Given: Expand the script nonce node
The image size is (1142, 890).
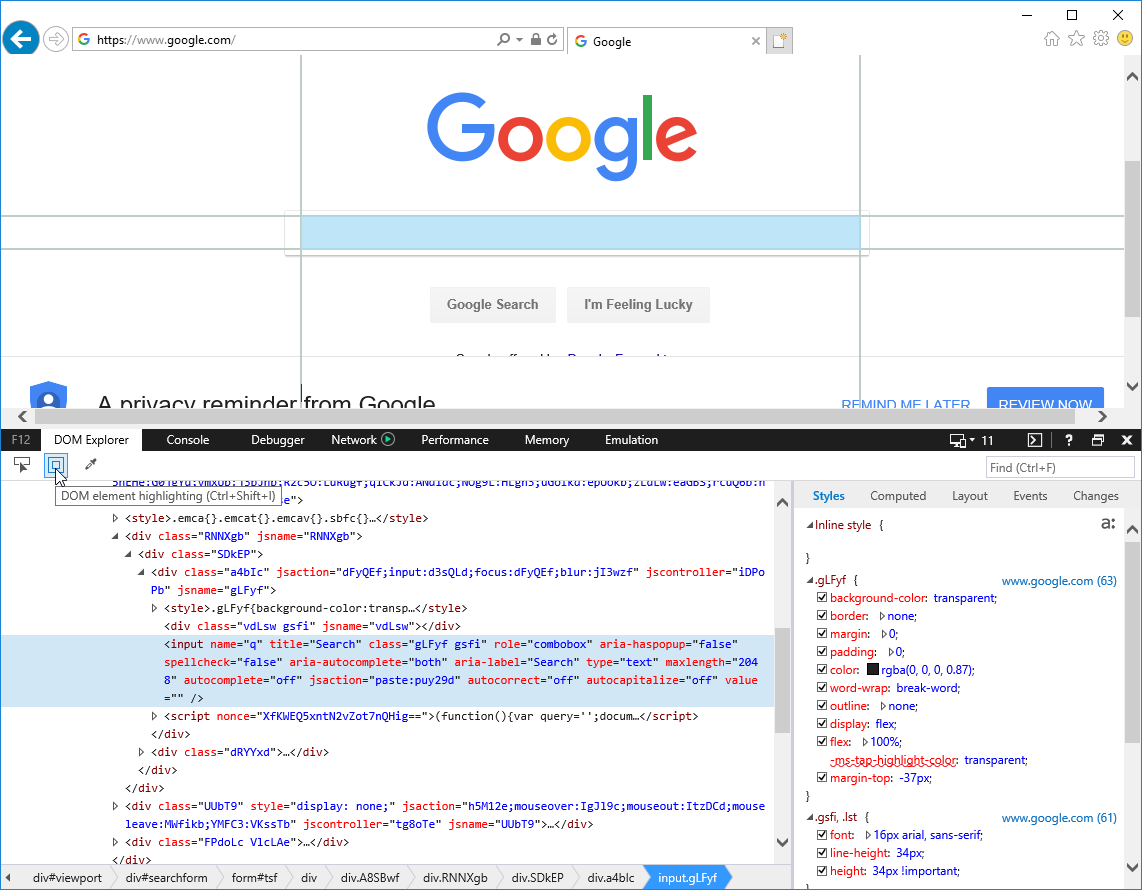Looking at the screenshot, I should 154,716.
